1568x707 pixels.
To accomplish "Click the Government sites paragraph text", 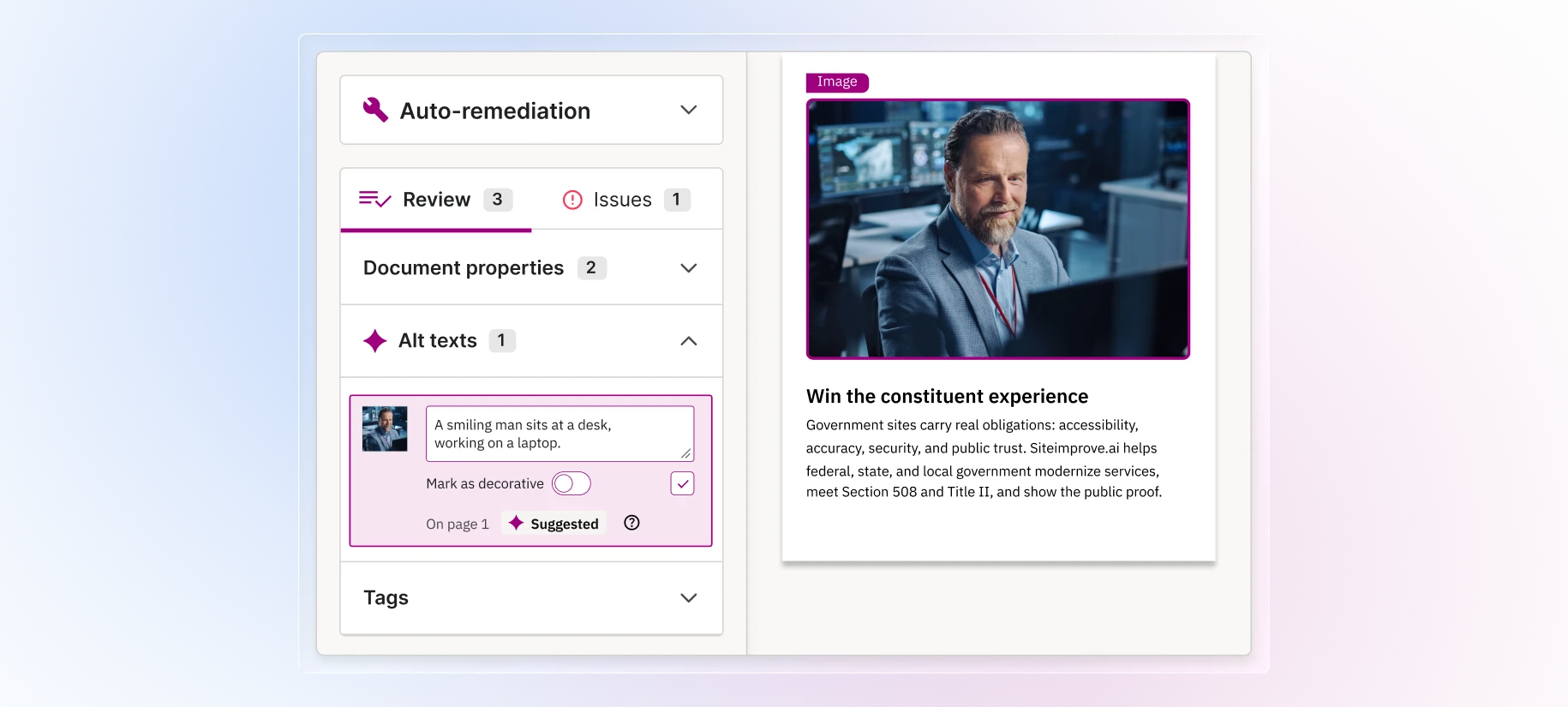I will click(984, 458).
